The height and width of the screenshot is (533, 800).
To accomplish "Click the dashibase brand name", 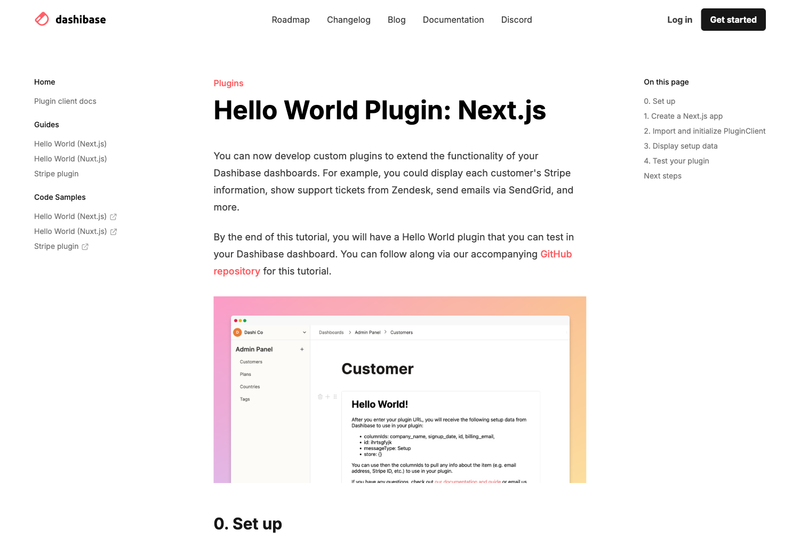I will 81,19.
